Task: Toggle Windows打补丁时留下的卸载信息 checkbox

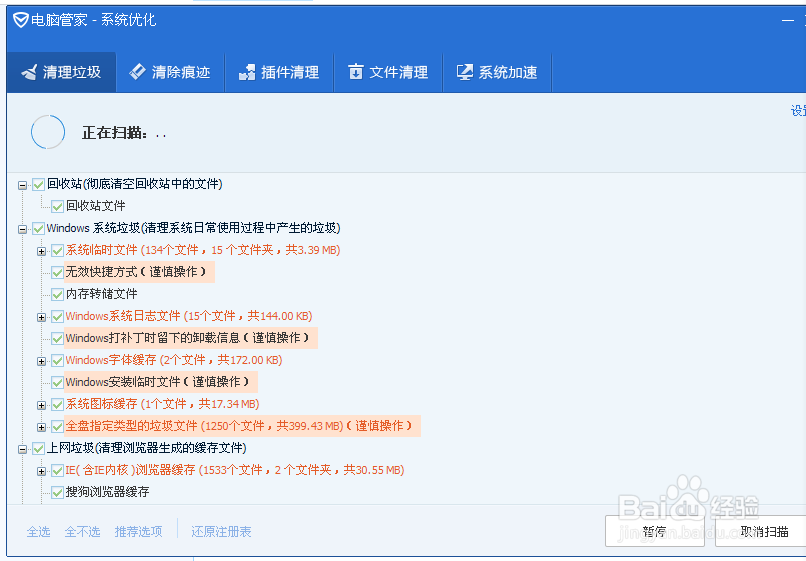Action: pyautogui.click(x=57, y=339)
